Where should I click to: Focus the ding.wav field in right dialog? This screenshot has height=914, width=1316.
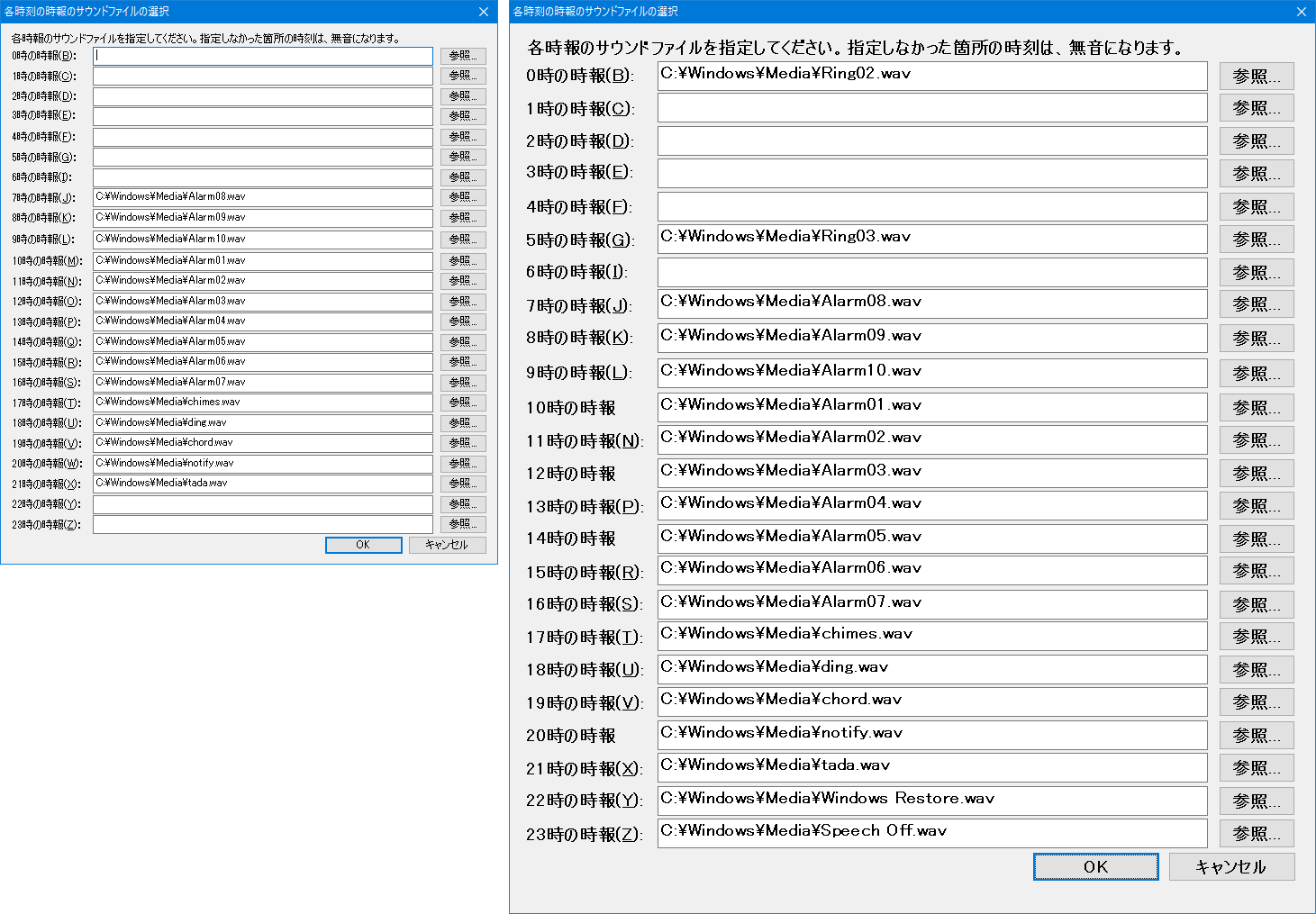click(932, 669)
